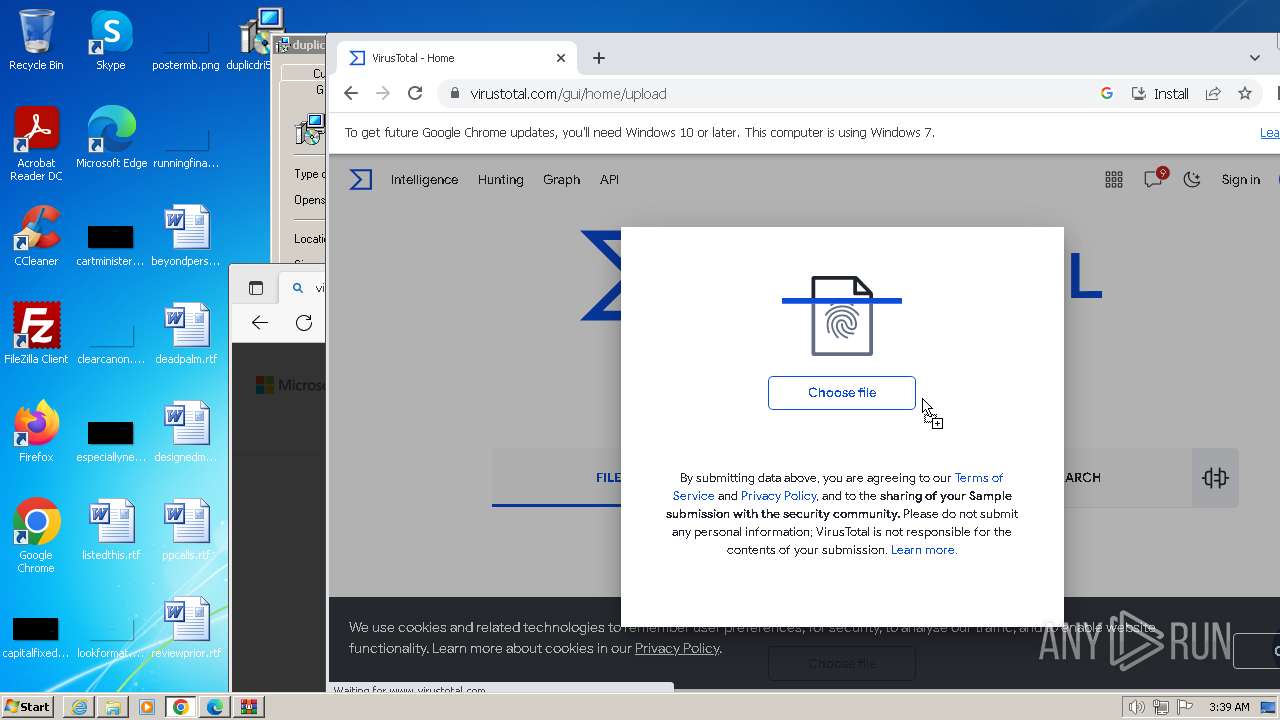The width and height of the screenshot is (1280, 720).
Task: Open Internet Explorer from taskbar
Action: (79, 707)
